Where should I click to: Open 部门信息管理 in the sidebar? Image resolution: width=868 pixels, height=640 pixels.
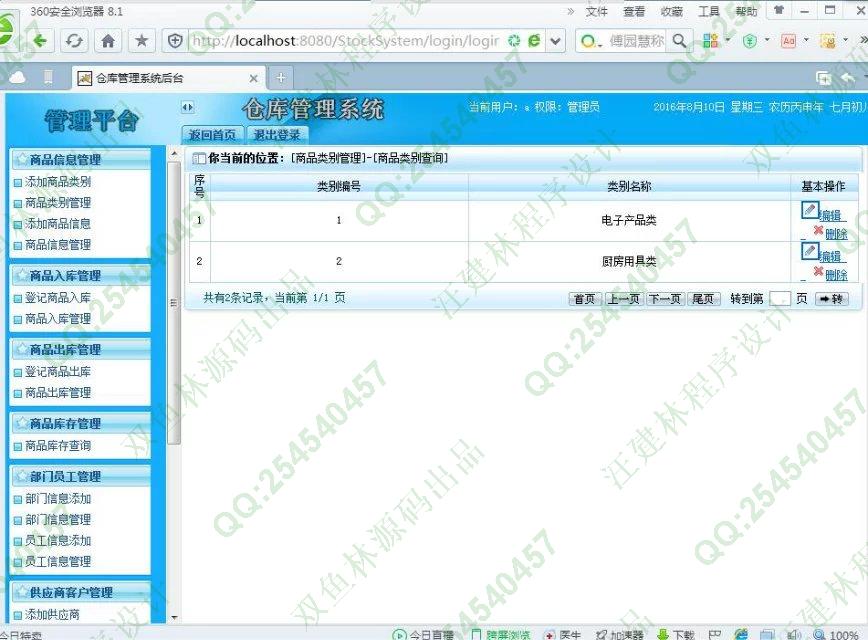tap(58, 520)
